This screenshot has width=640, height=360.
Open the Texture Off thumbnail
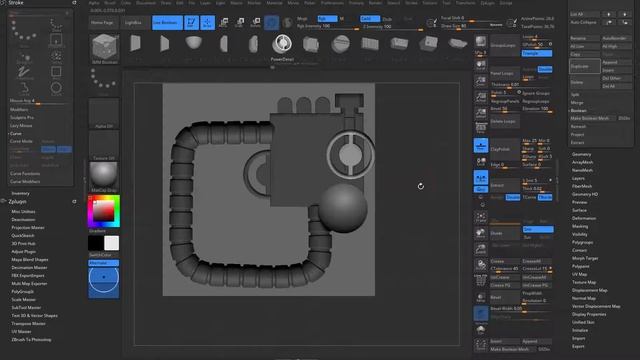pyautogui.click(x=104, y=145)
